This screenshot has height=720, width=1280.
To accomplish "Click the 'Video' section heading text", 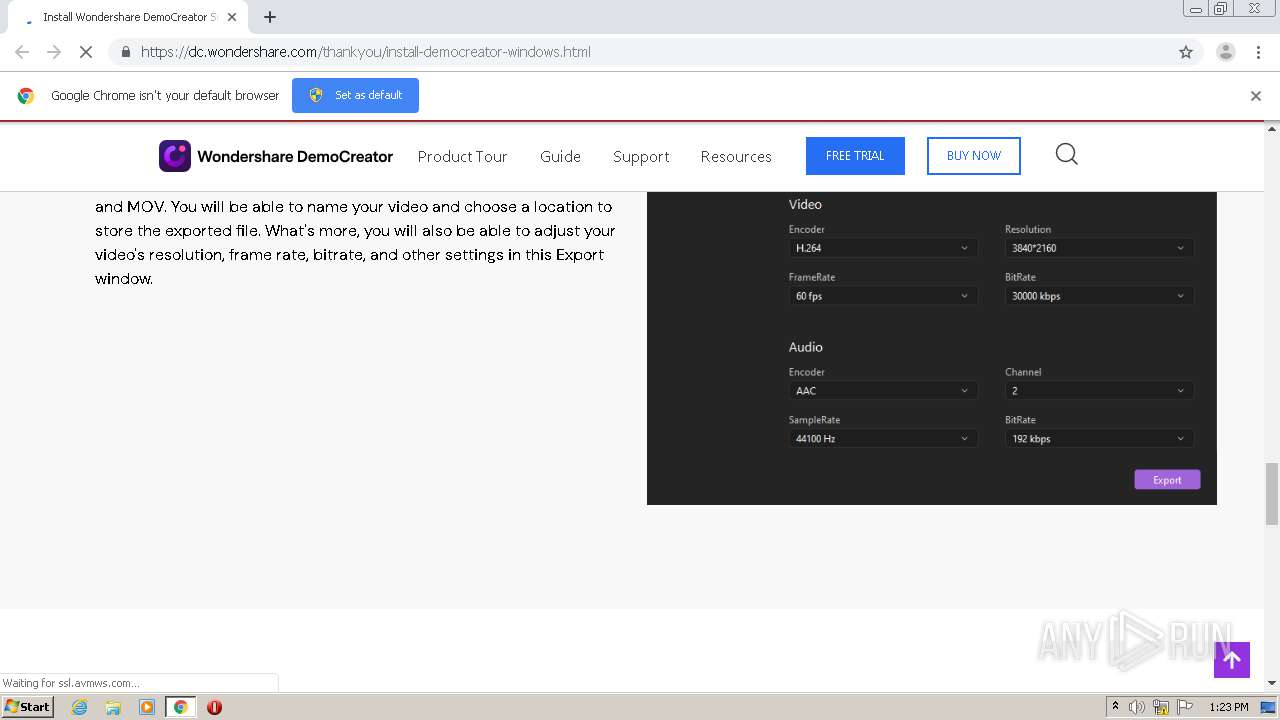I will (x=805, y=204).
